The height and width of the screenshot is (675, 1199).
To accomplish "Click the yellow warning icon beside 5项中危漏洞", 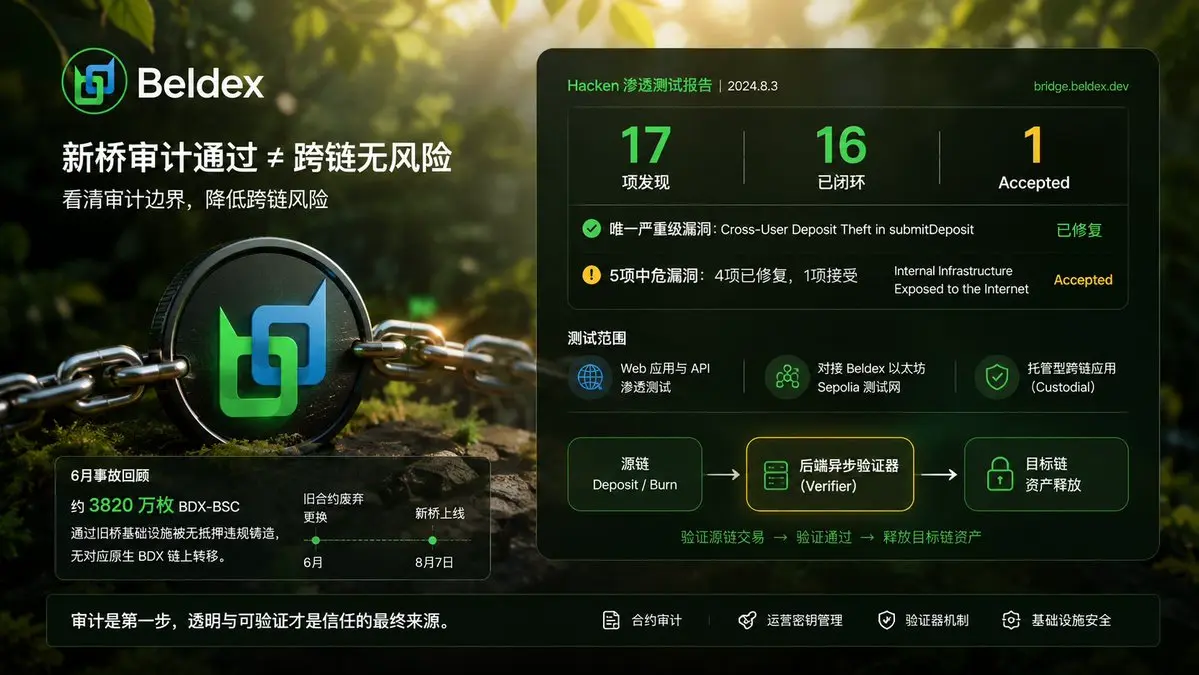I will (x=591, y=274).
